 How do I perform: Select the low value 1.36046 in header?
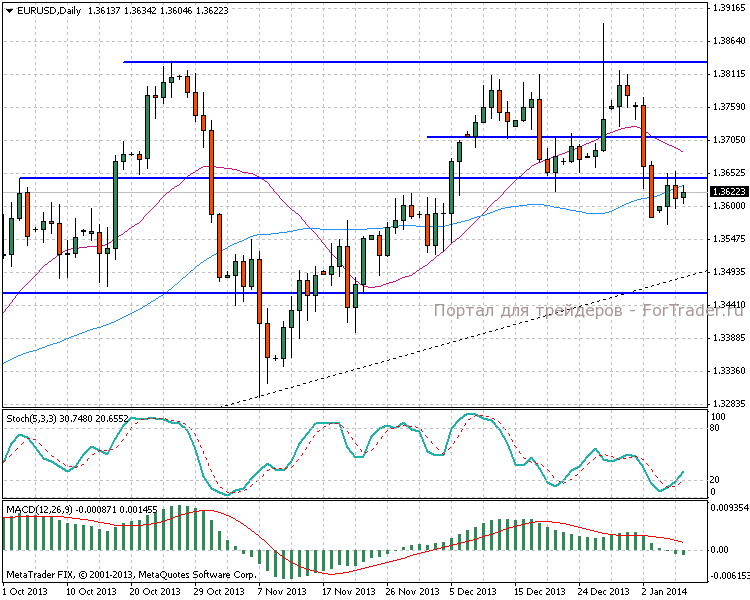pos(176,11)
